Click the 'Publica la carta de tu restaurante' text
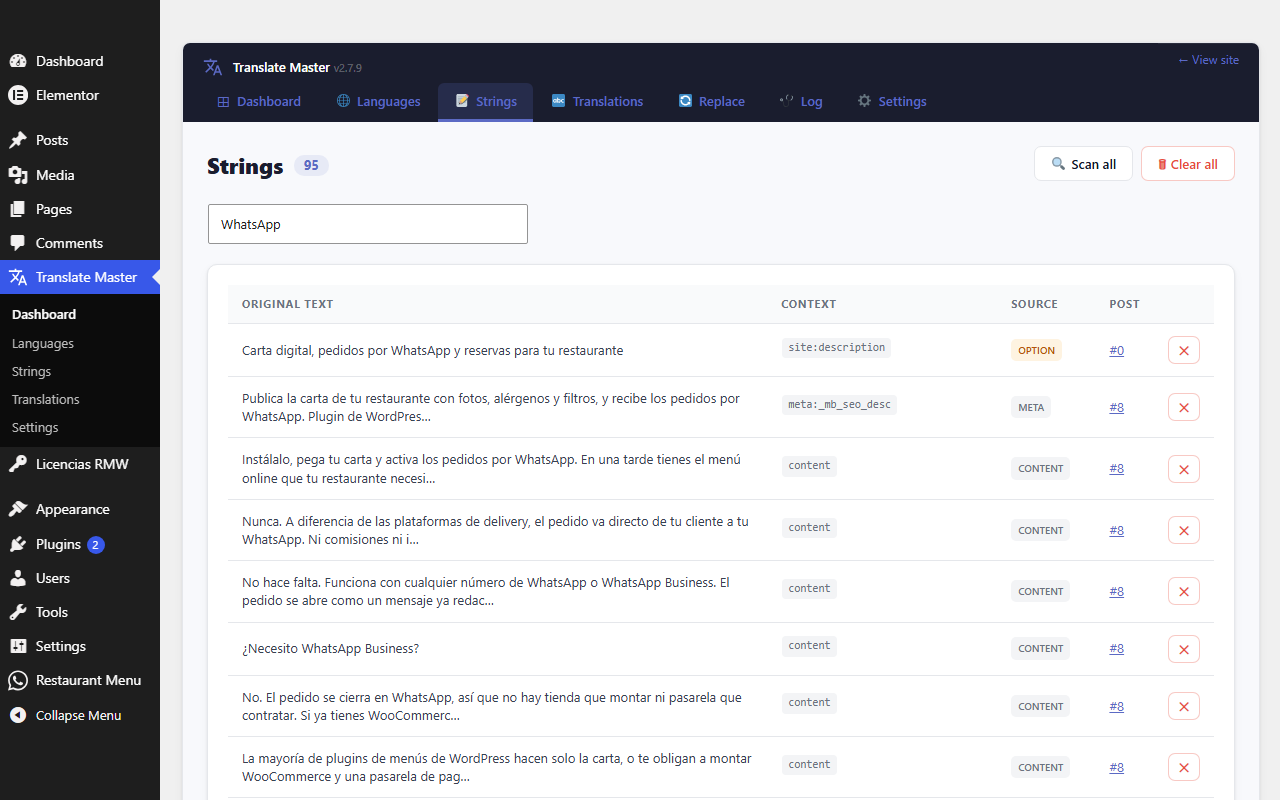The image size is (1280, 800). pos(491,407)
